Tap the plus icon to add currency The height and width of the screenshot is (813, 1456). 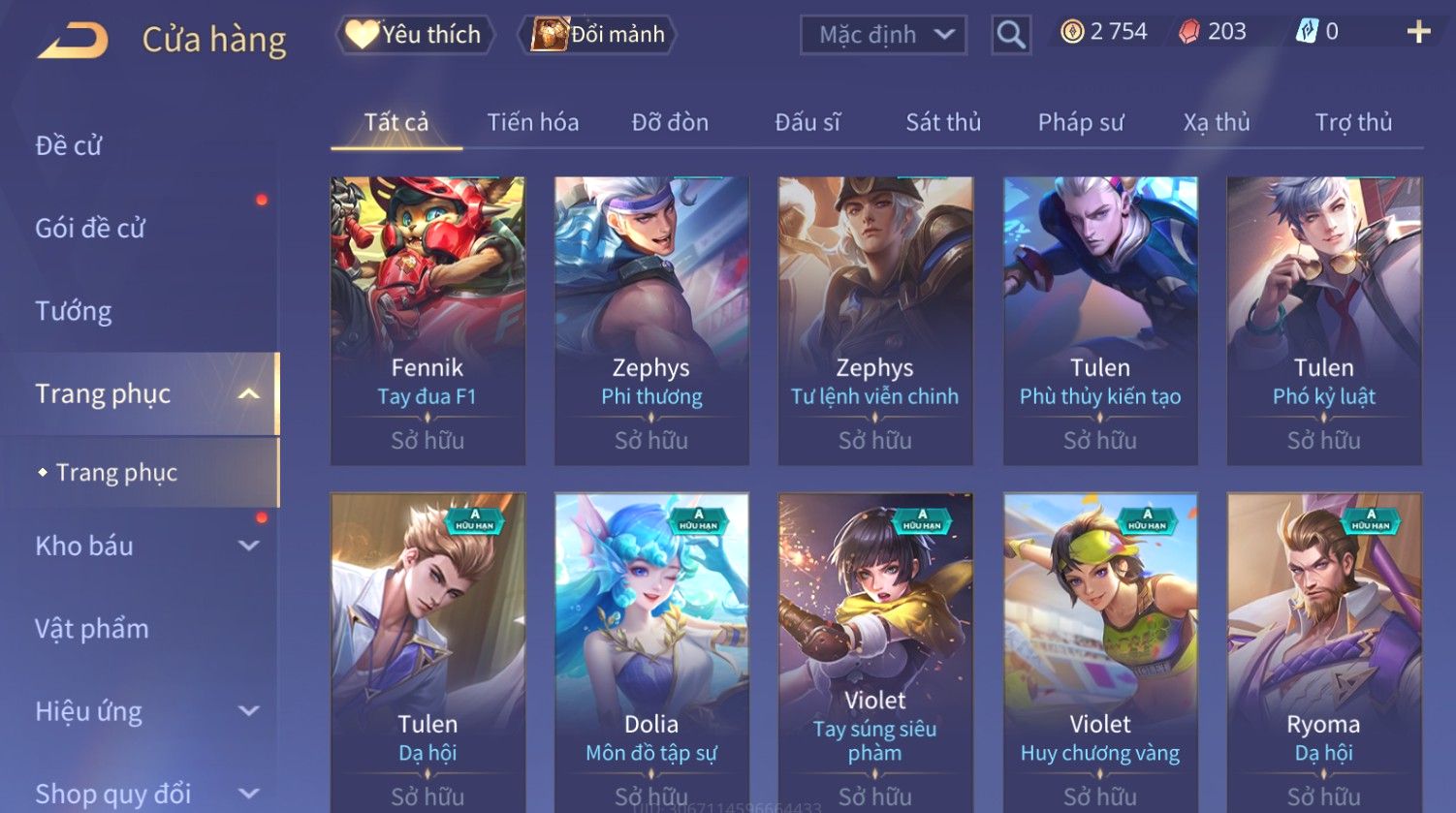(1418, 33)
